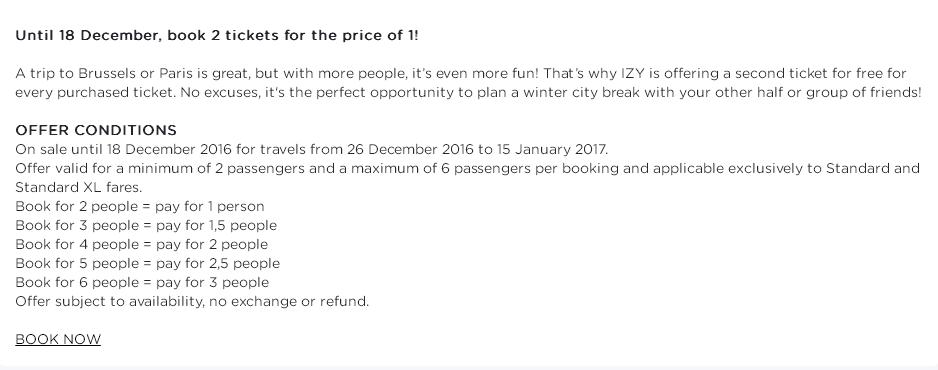Screen dimensions: 938x370
Task: Click the 'group of friends!' phrase
Action: click(863, 93)
